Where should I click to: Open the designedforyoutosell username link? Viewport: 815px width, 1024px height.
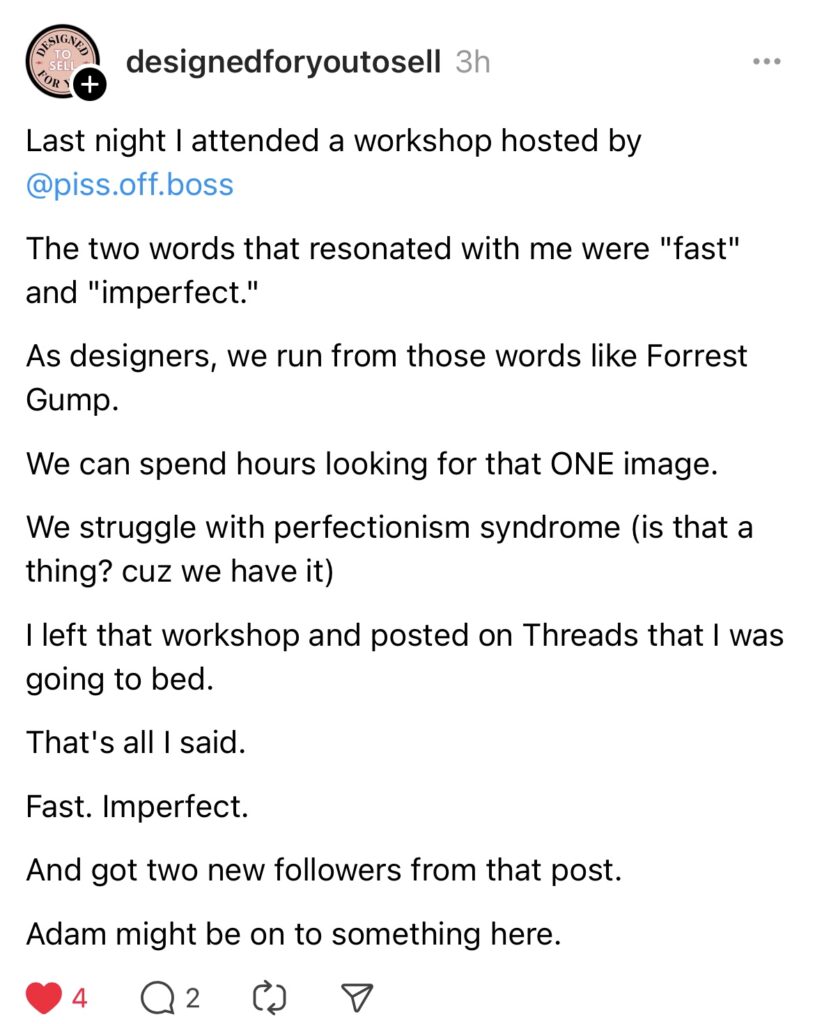pyautogui.click(x=283, y=62)
